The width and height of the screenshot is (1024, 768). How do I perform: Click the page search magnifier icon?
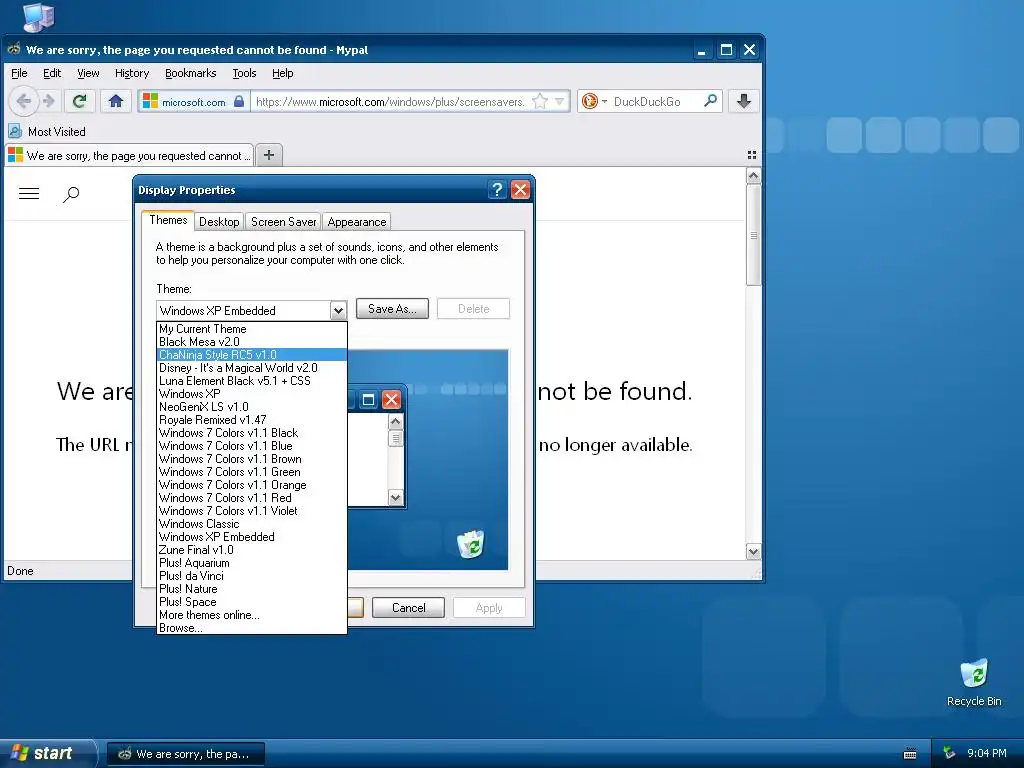(71, 194)
